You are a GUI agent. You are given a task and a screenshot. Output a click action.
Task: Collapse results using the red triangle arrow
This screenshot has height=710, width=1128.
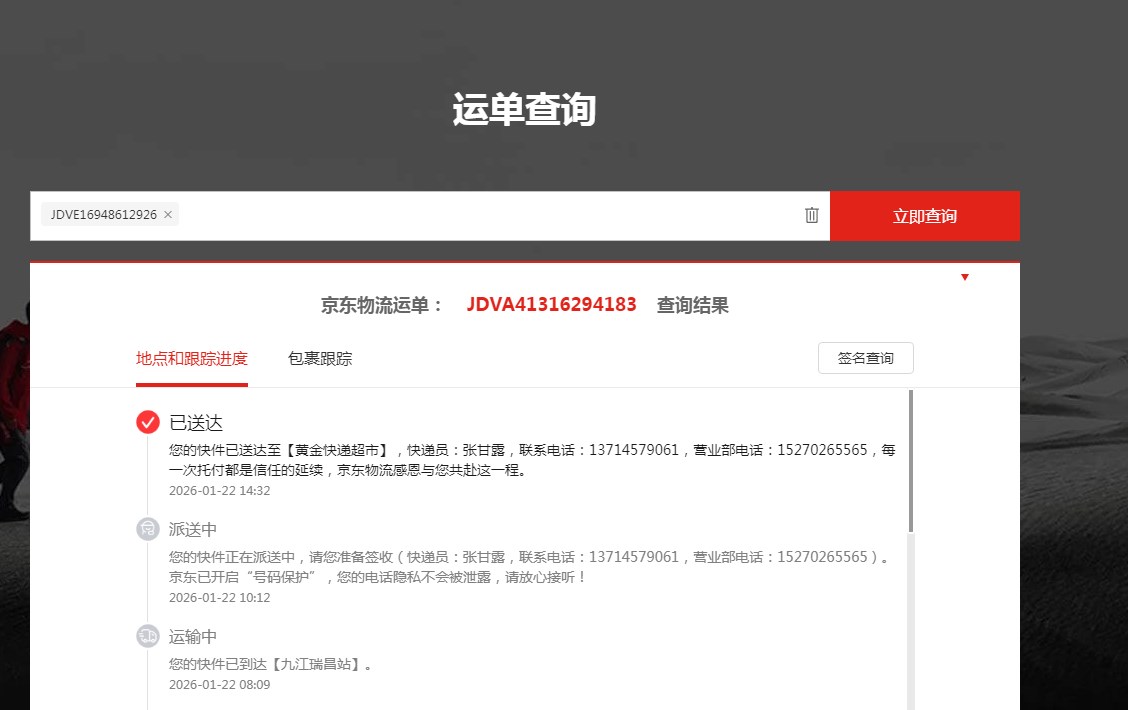(x=965, y=277)
